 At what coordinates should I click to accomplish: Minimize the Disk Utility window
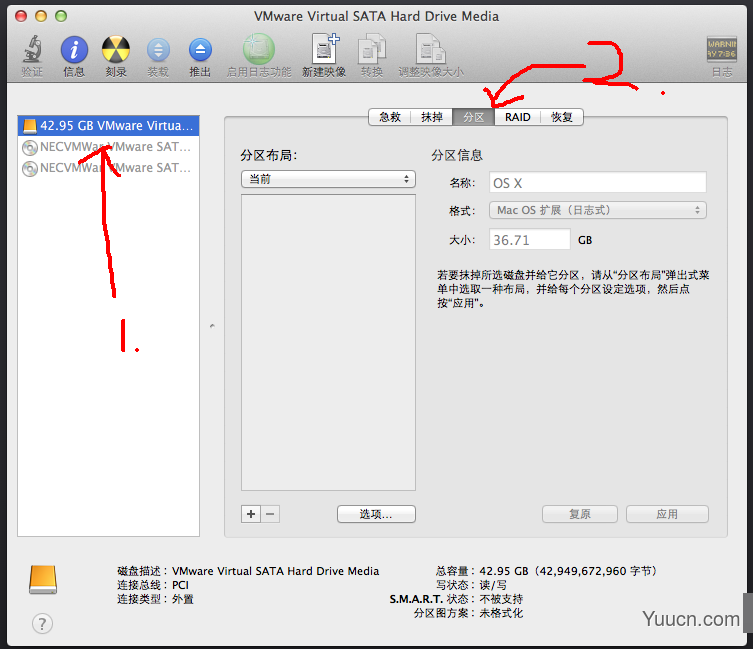tap(41, 16)
